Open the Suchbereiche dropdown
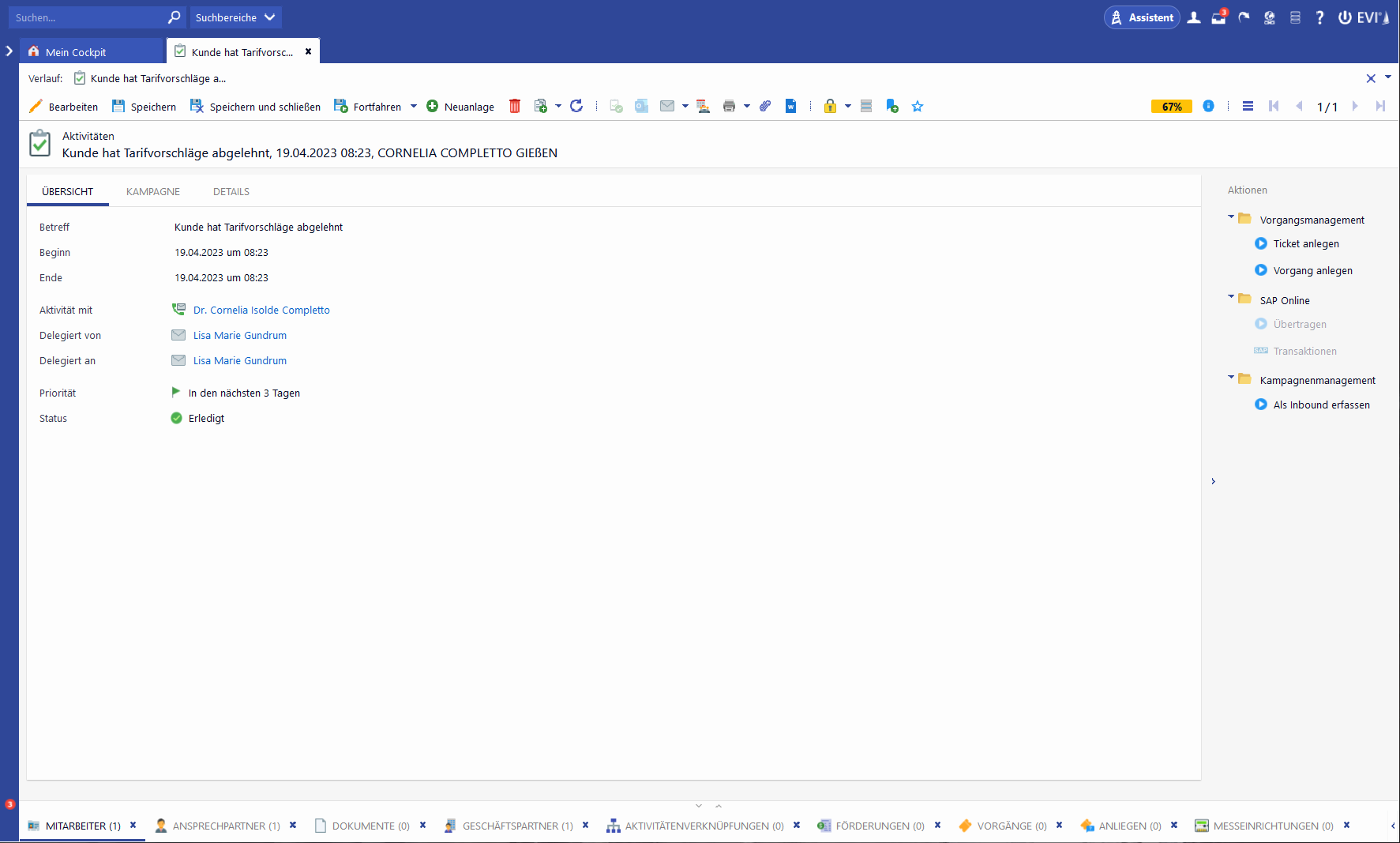This screenshot has height=843, width=1400. pos(235,17)
